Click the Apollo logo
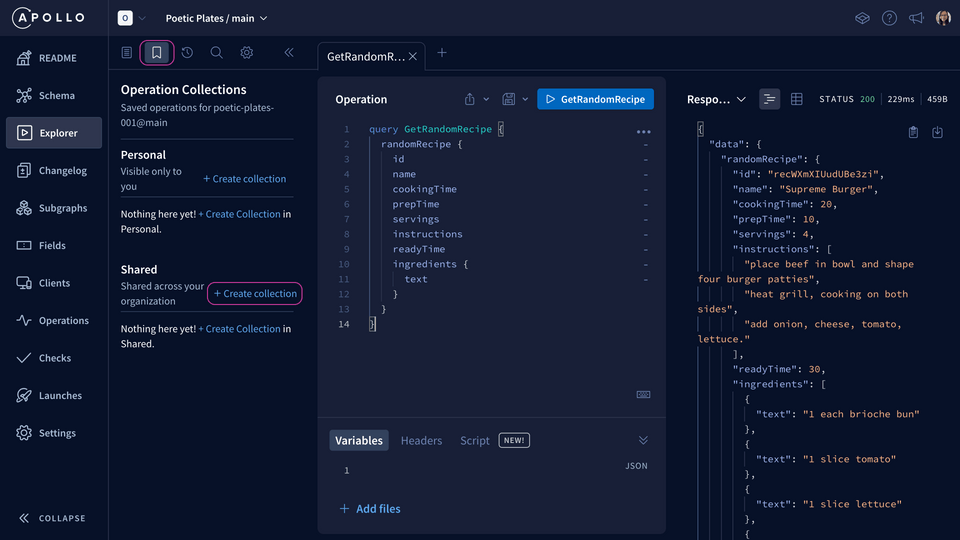960x540 pixels. point(48,18)
